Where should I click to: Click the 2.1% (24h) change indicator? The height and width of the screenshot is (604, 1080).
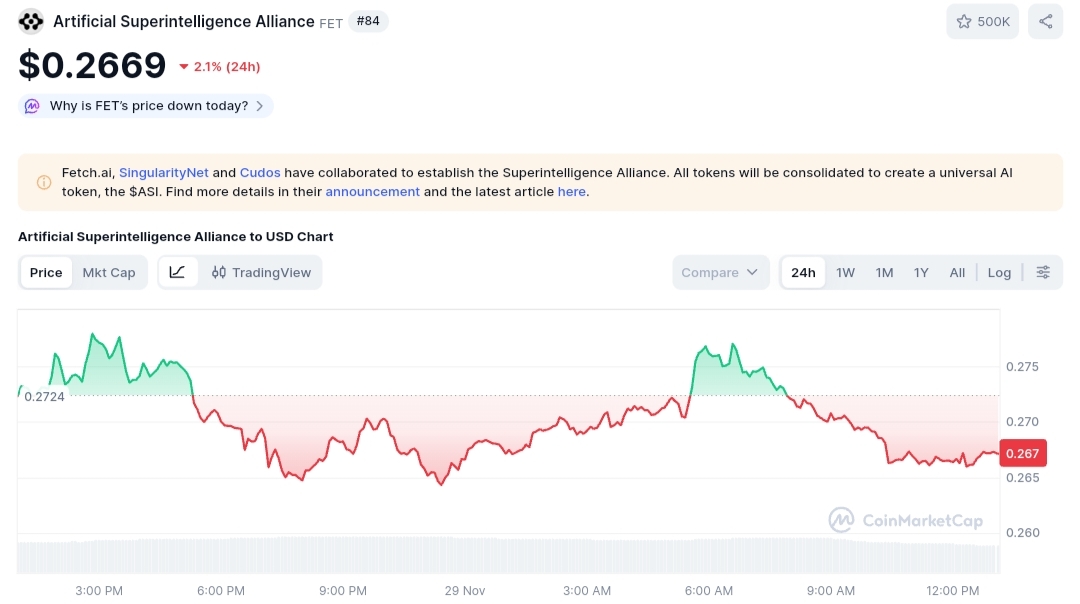point(220,67)
